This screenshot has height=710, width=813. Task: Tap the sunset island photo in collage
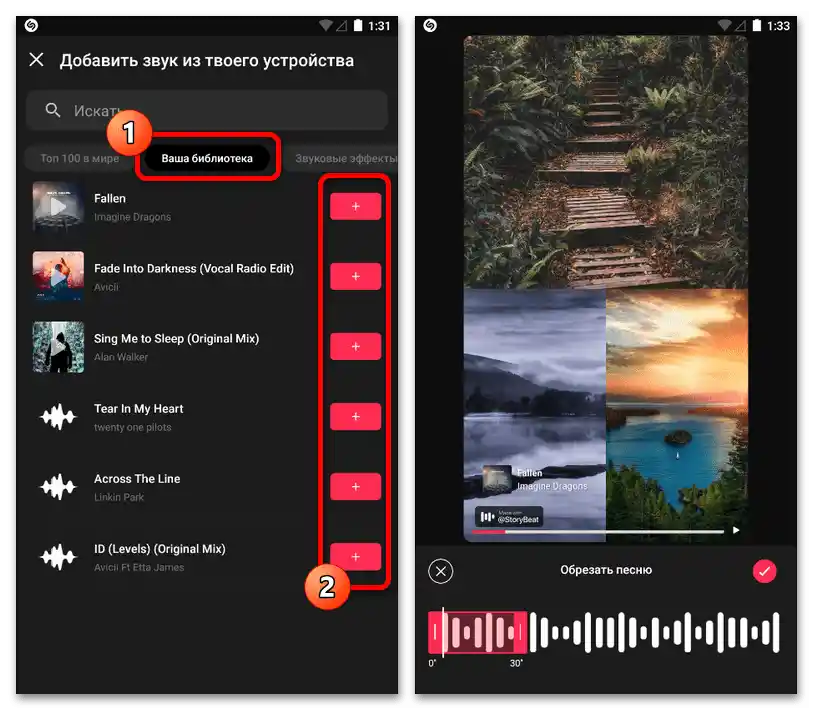point(677,415)
